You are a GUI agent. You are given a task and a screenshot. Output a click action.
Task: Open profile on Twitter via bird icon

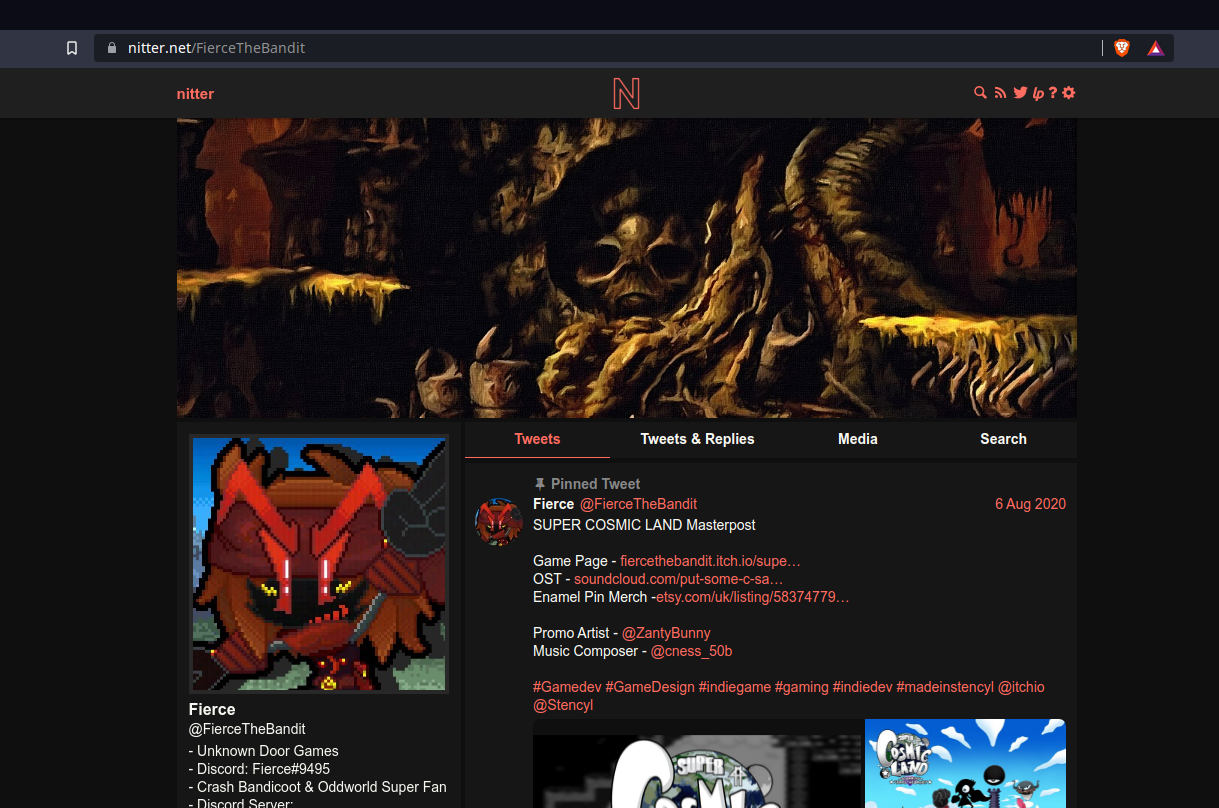tap(1020, 93)
